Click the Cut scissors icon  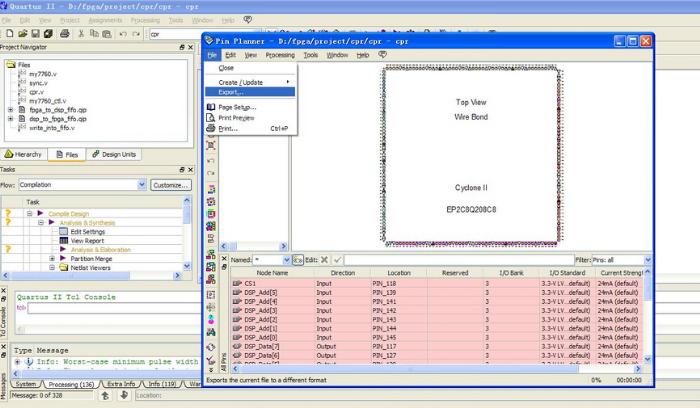pyautogui.click(x=81, y=34)
